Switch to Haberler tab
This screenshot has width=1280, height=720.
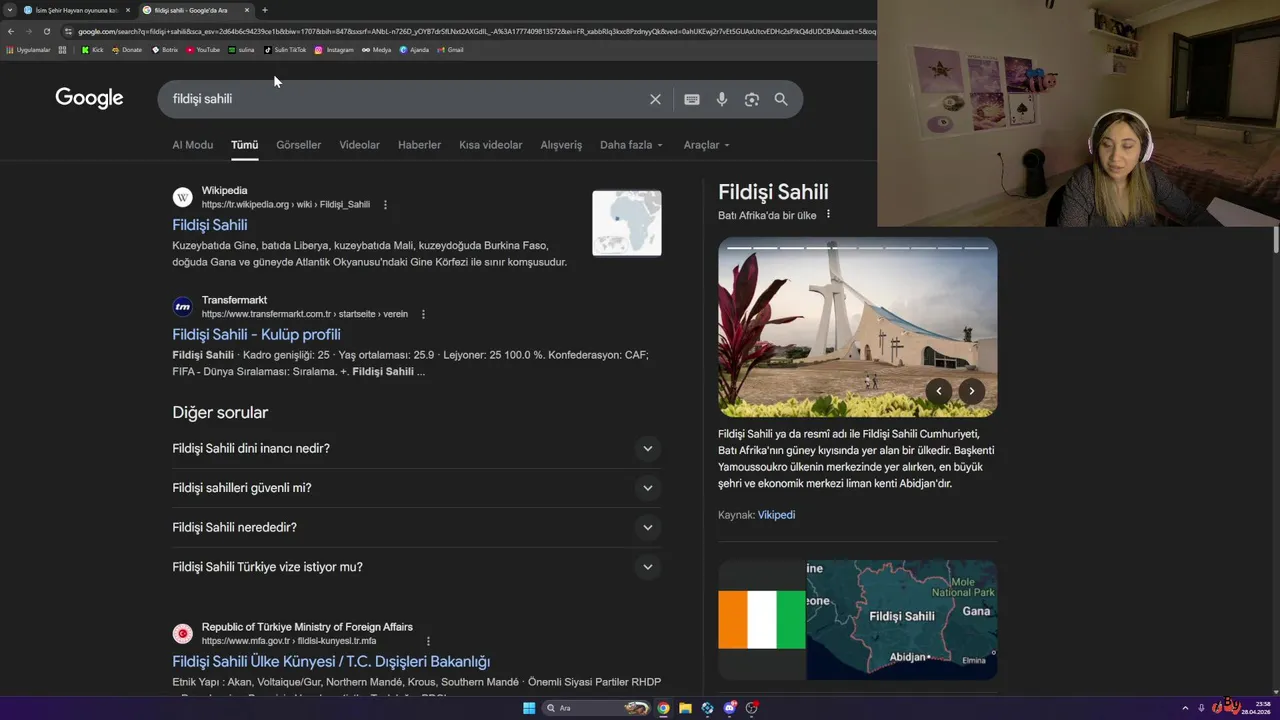click(x=419, y=145)
